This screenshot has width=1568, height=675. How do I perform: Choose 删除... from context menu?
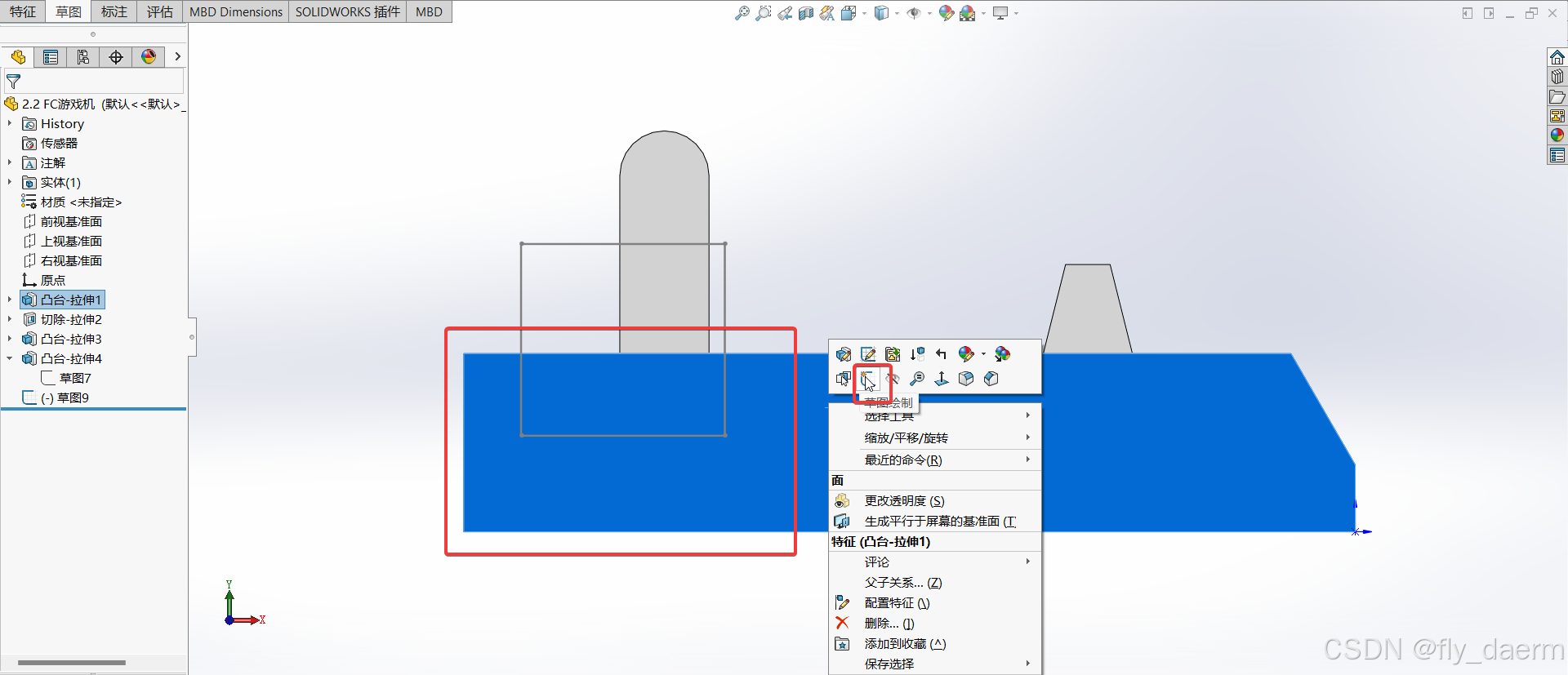[935, 624]
